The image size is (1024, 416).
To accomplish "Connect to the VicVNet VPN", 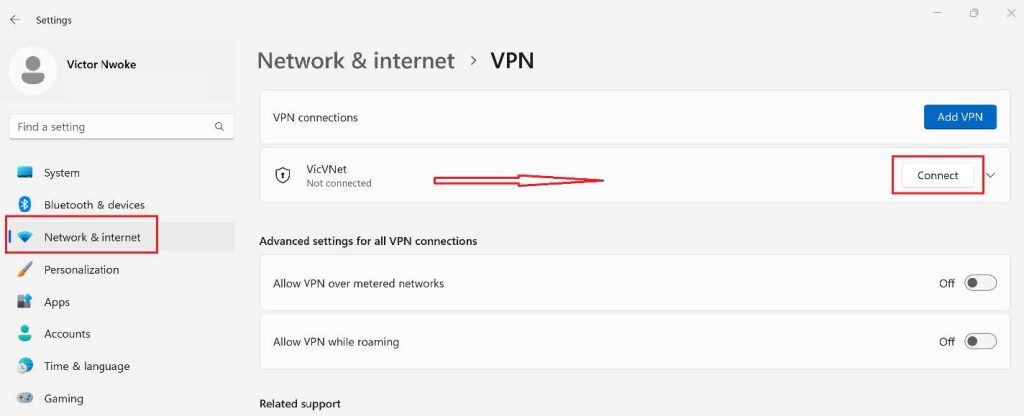I will coord(937,175).
